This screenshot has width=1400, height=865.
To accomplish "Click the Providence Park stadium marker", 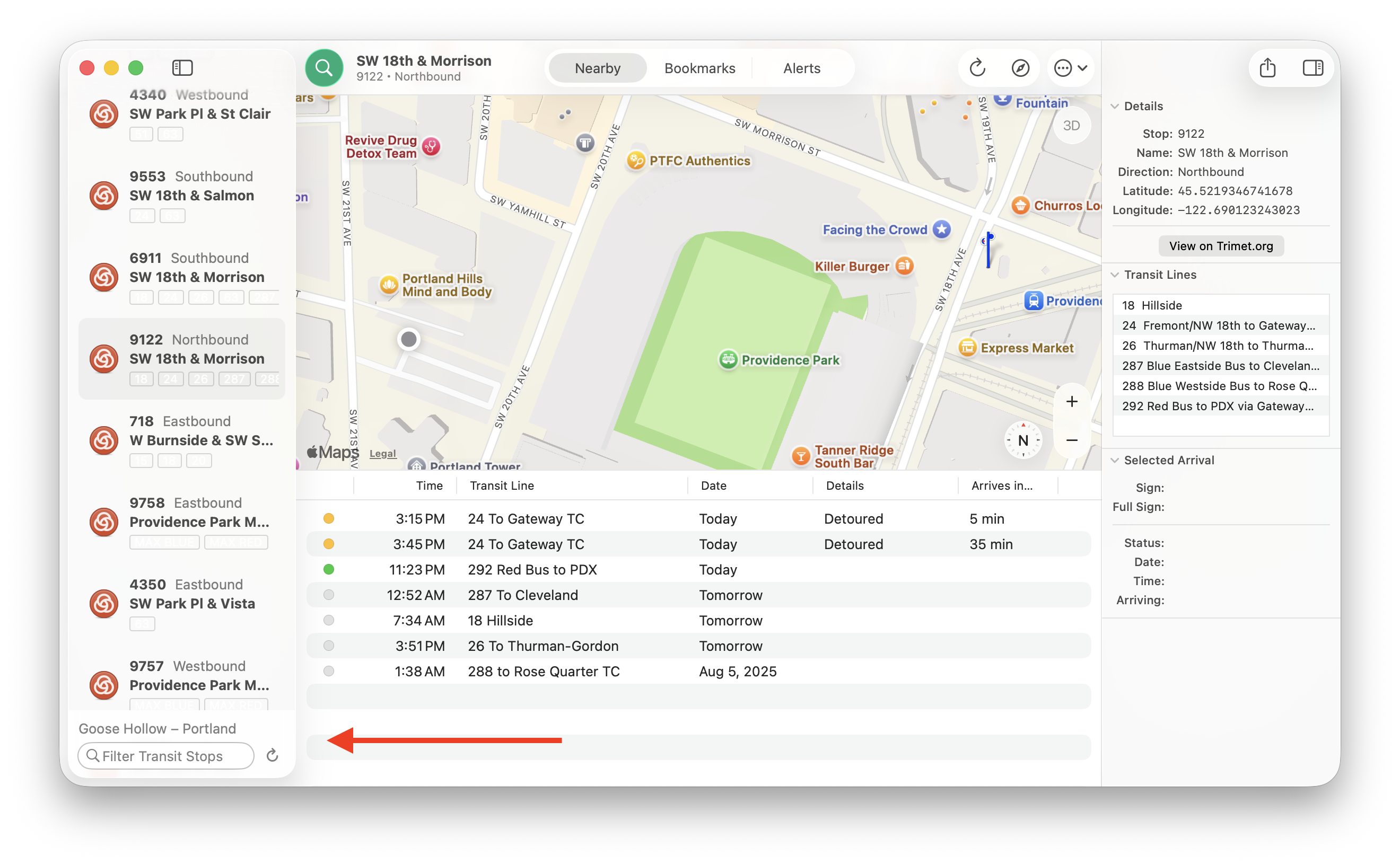I will click(728, 360).
